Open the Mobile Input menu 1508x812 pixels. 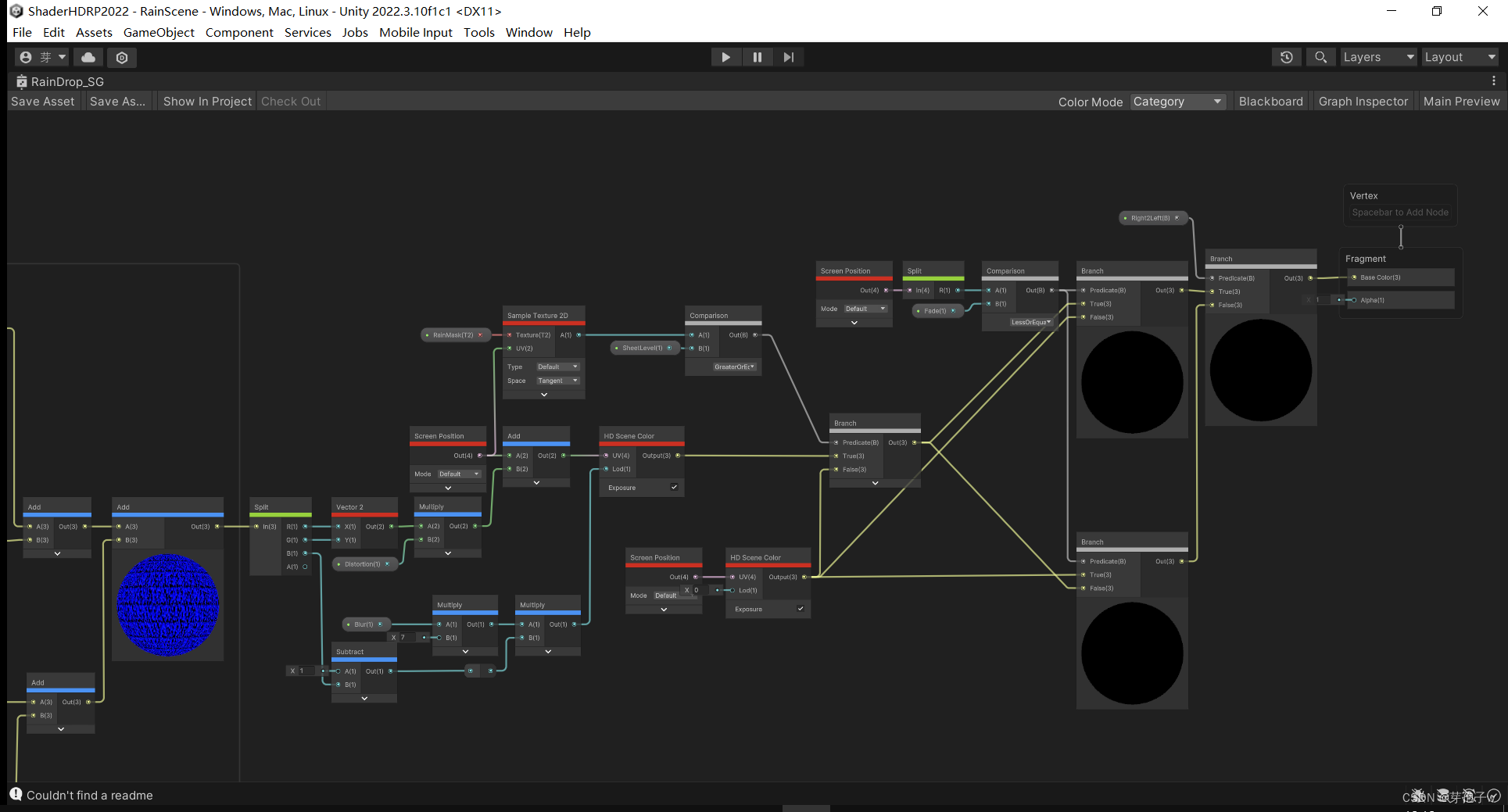[x=415, y=32]
